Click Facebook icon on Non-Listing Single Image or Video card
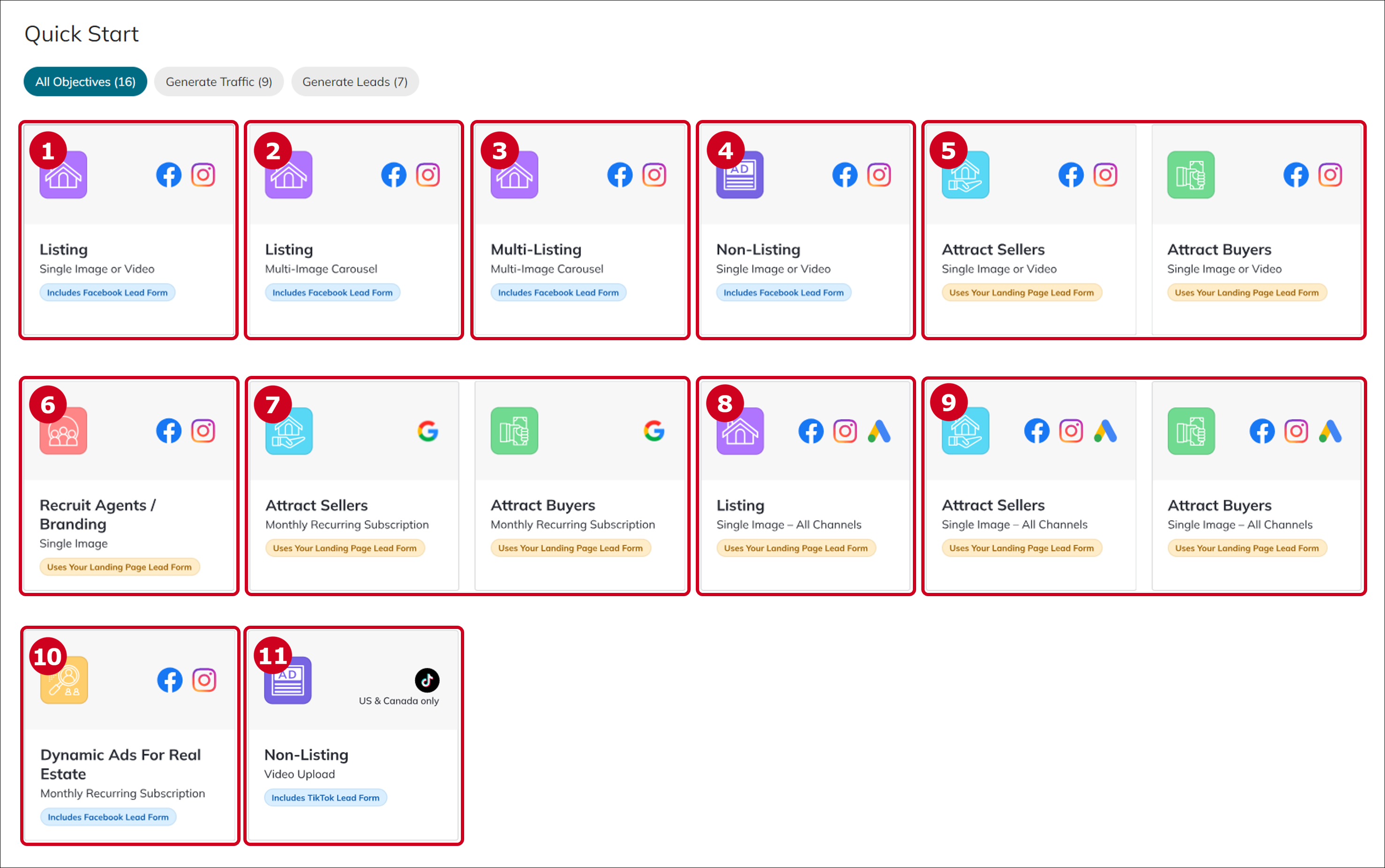This screenshot has width=1385, height=868. [845, 174]
